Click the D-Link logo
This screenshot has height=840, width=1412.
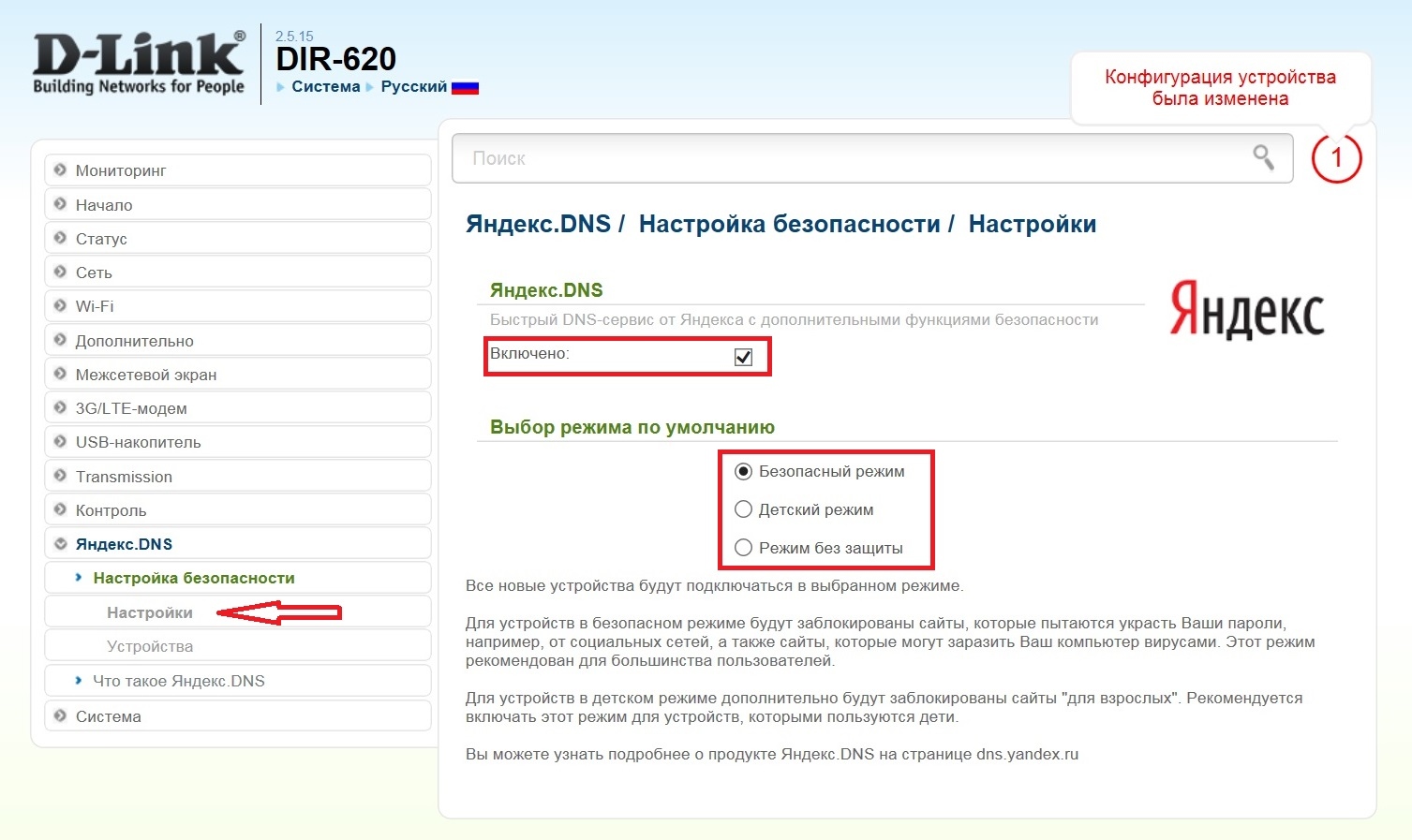(x=139, y=63)
